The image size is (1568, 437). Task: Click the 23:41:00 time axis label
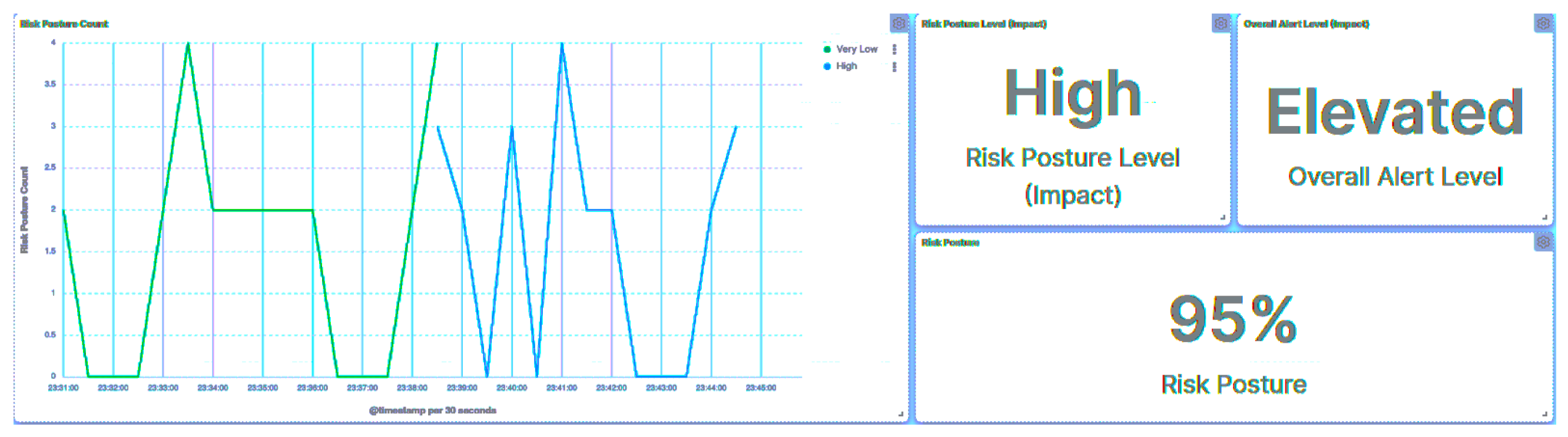pos(562,388)
